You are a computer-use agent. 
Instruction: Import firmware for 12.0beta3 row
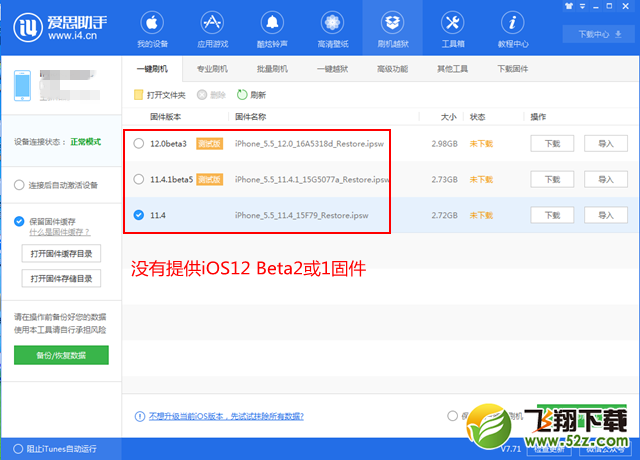point(606,144)
